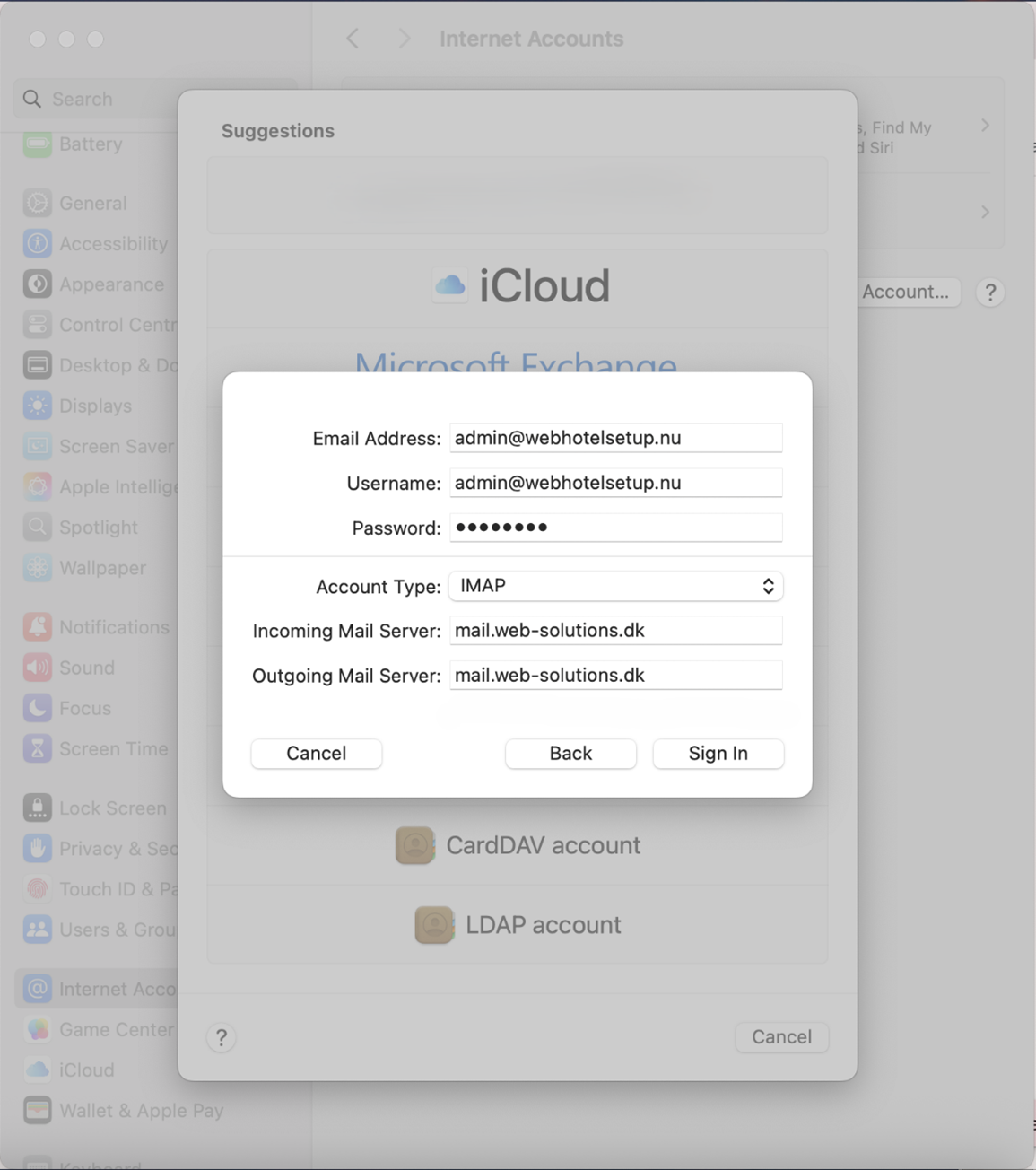Image resolution: width=1036 pixels, height=1170 pixels.
Task: Focus the Username field
Action: click(615, 483)
